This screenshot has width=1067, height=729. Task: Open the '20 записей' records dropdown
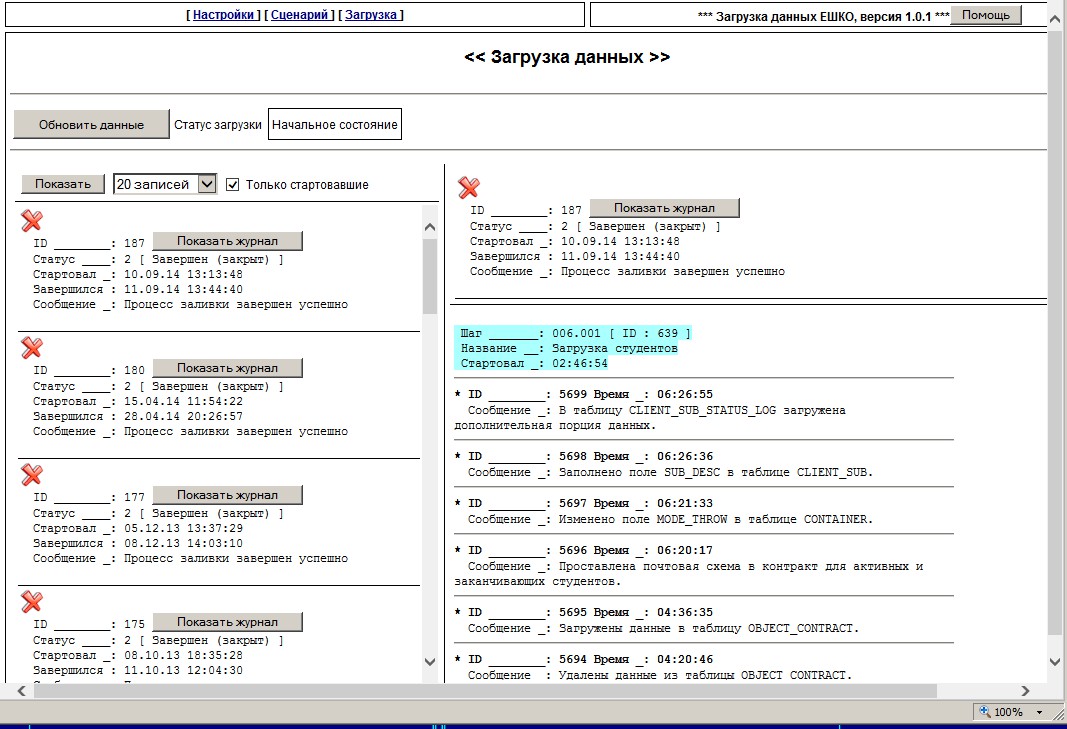pyautogui.click(x=165, y=184)
